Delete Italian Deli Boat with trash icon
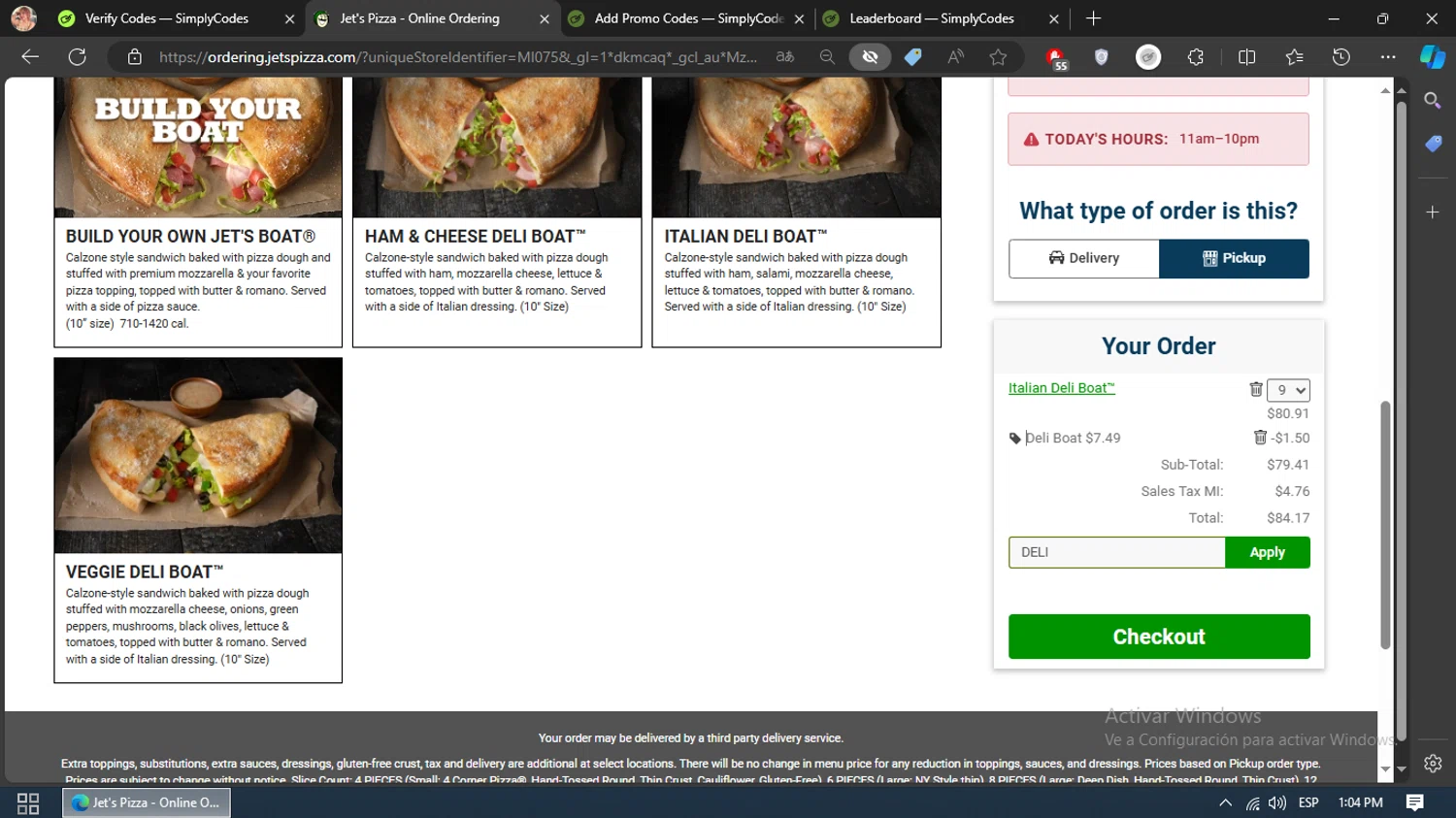Screen dimensions: 1456x818 click(x=1256, y=389)
